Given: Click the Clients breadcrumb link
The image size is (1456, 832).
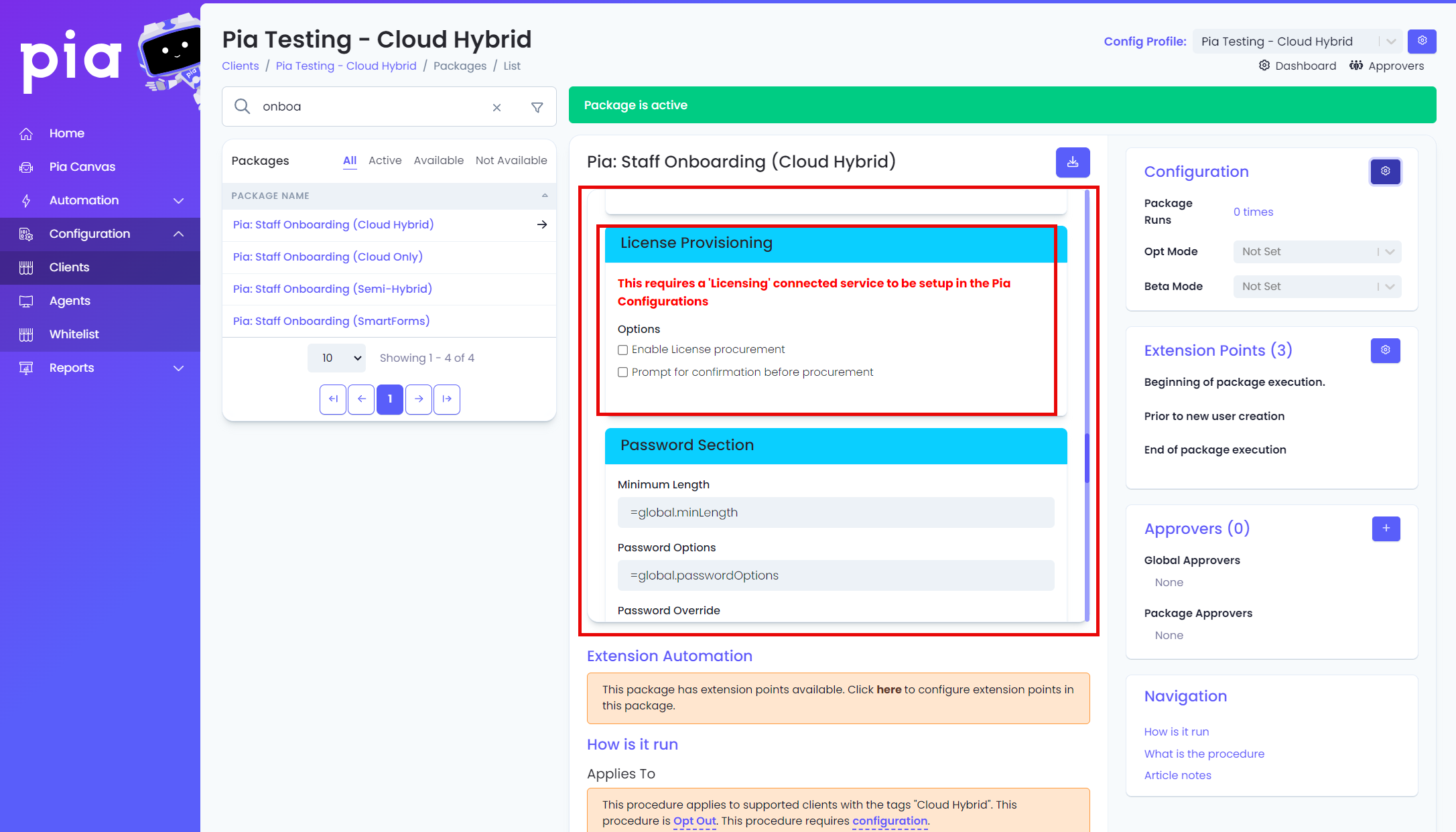Looking at the screenshot, I should (x=241, y=66).
